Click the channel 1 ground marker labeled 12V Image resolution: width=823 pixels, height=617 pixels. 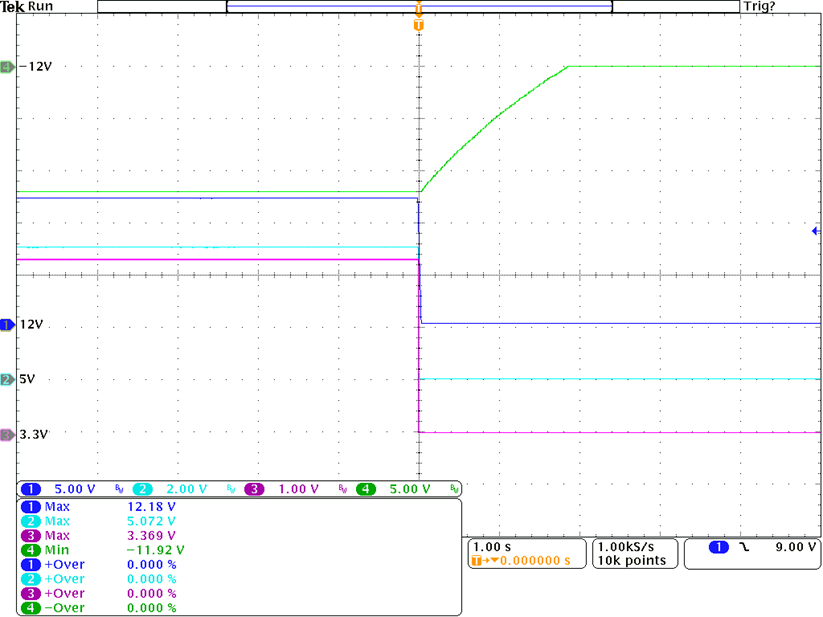click(x=7, y=325)
